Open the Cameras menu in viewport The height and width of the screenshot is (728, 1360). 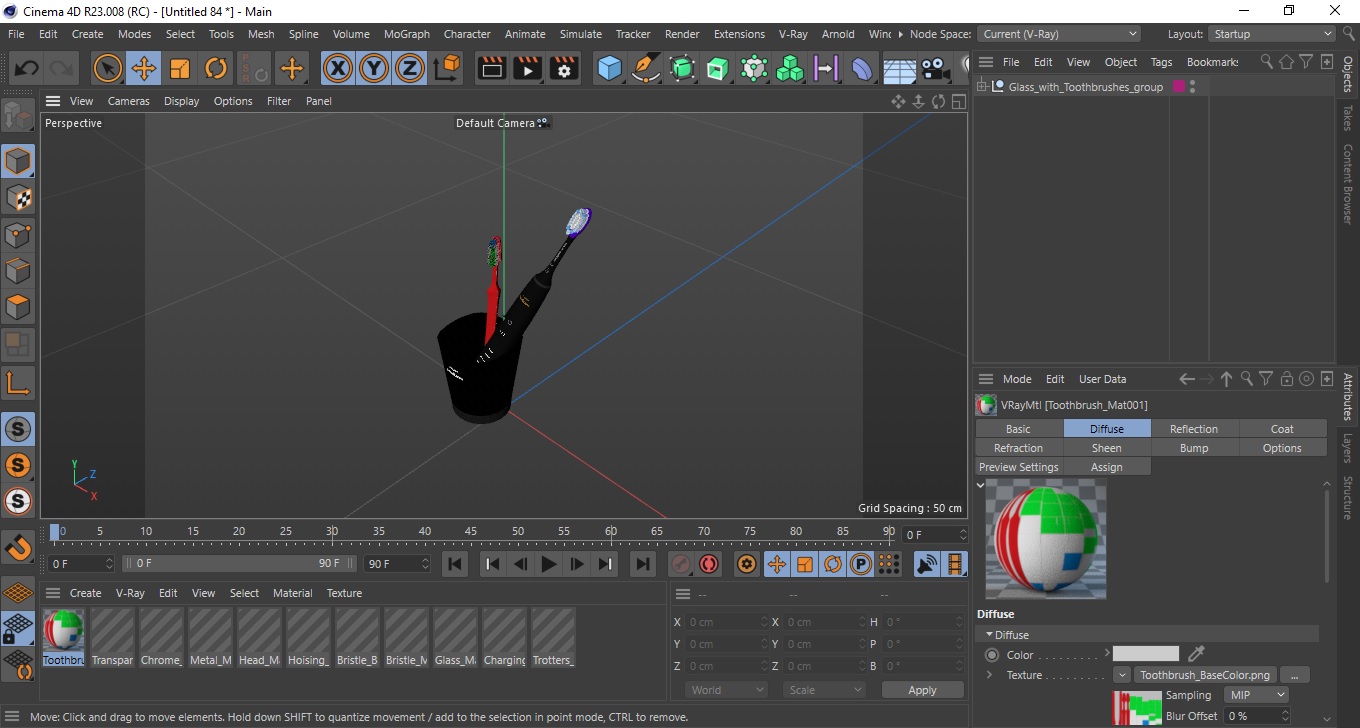point(129,101)
